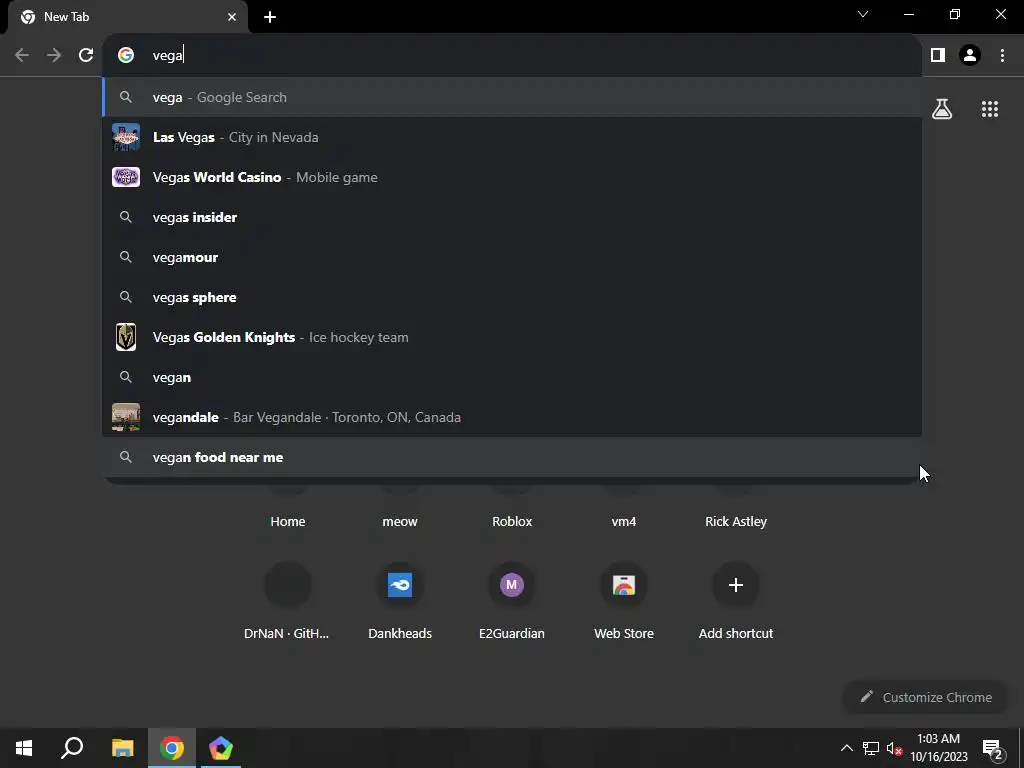The image size is (1024, 768).
Task: Open the Home shortcut
Action: [287, 521]
